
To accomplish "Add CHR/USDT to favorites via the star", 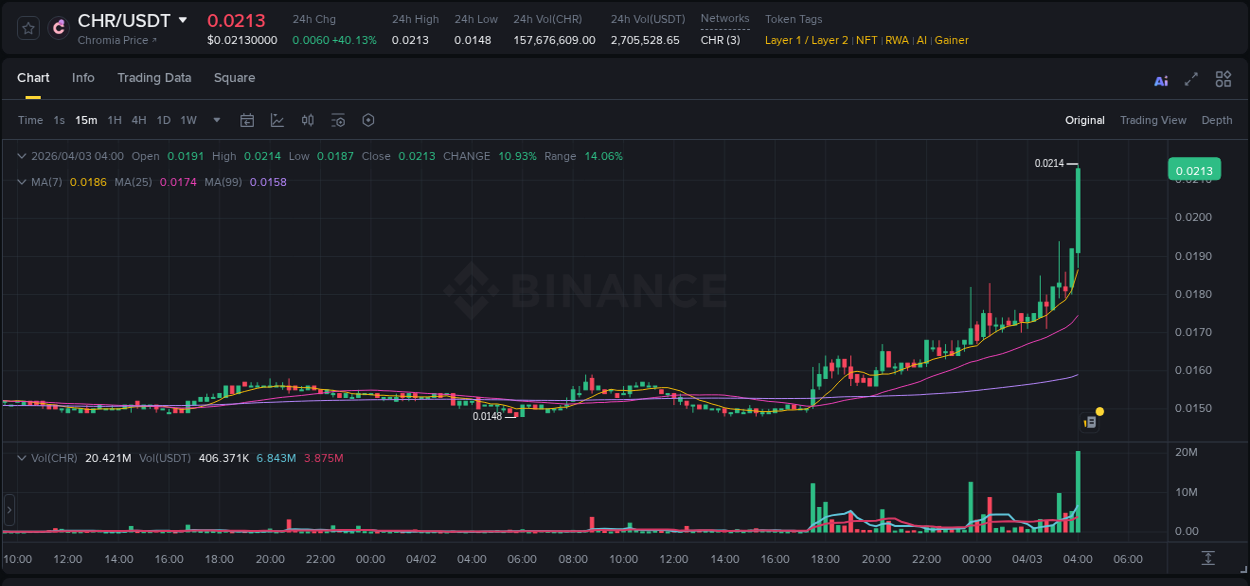I will tap(27, 27).
